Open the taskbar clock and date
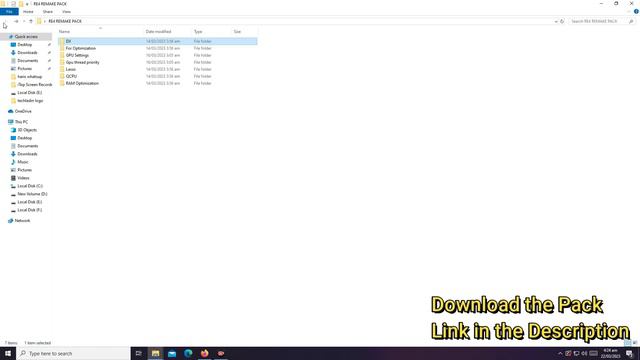Image resolution: width=640 pixels, height=360 pixels. (610, 353)
